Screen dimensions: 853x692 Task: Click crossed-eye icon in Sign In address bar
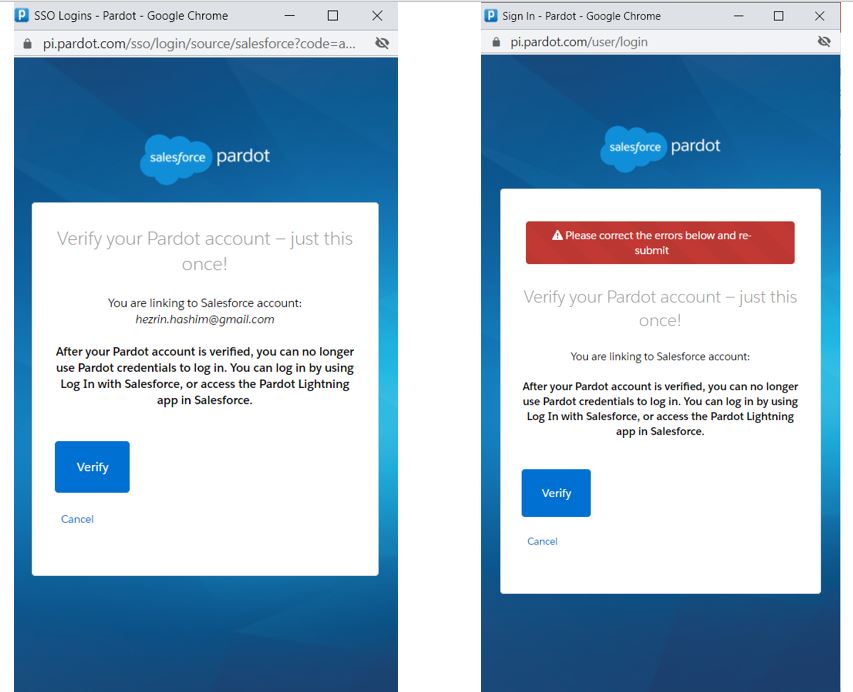[824, 41]
